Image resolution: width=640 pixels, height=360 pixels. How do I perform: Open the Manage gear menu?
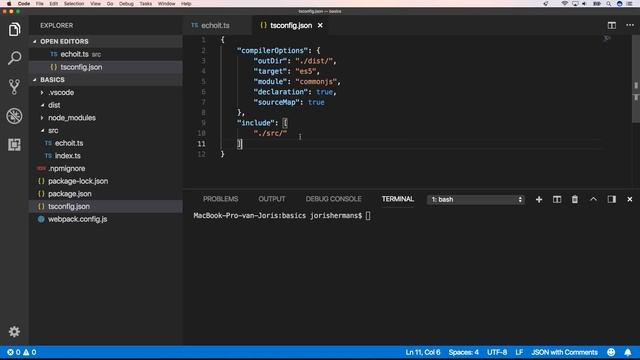[14, 331]
